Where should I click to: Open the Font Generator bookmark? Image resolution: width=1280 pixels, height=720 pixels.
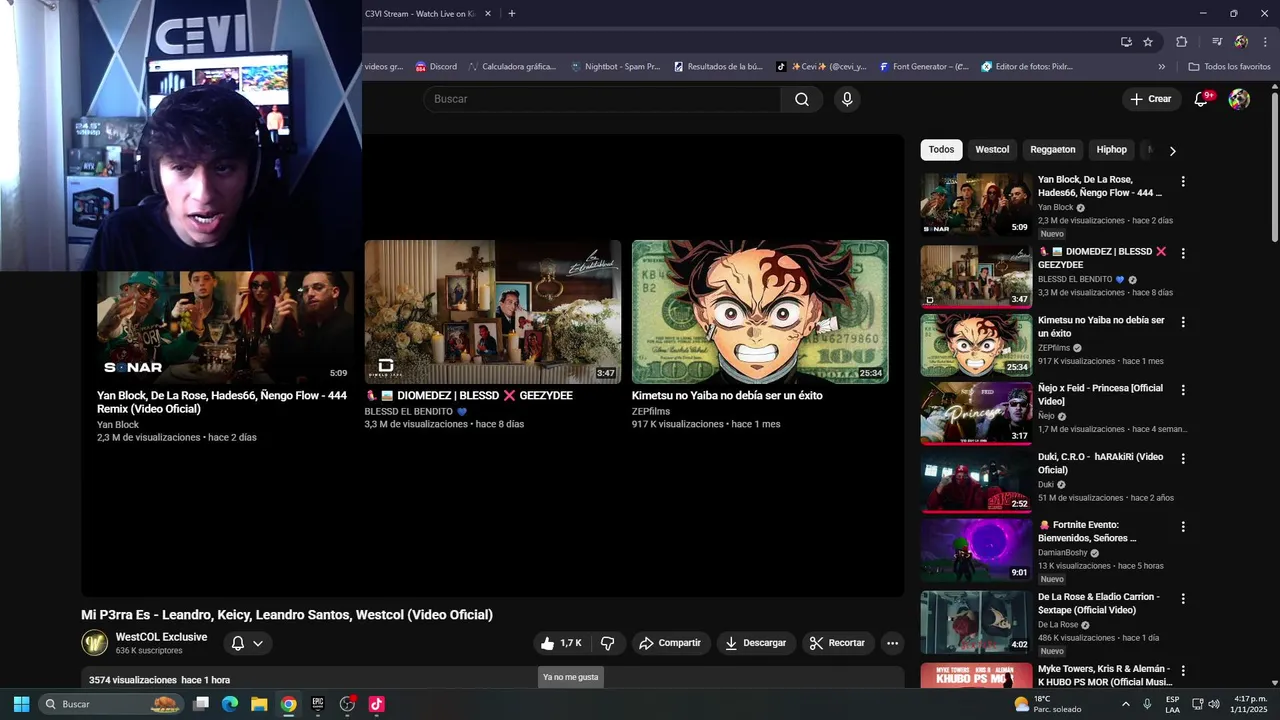pos(924,67)
